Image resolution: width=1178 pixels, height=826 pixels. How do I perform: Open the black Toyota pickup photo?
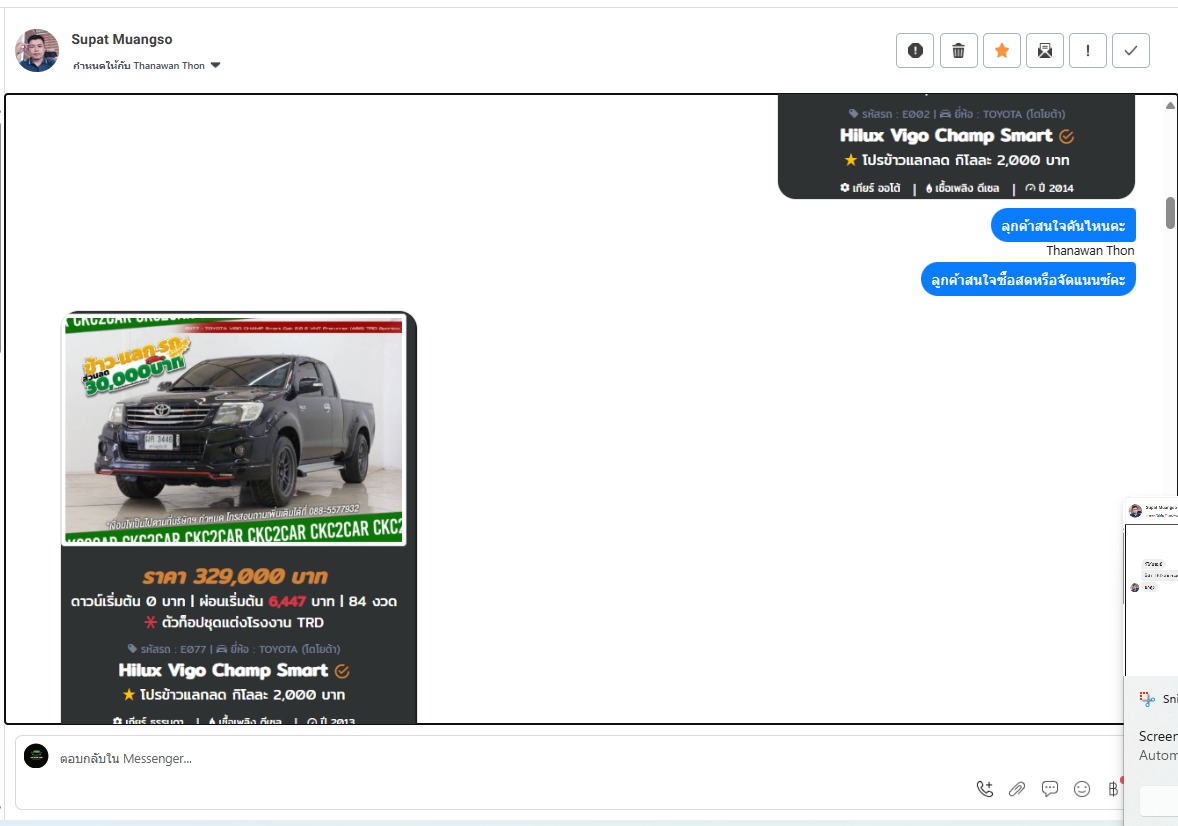pos(234,430)
